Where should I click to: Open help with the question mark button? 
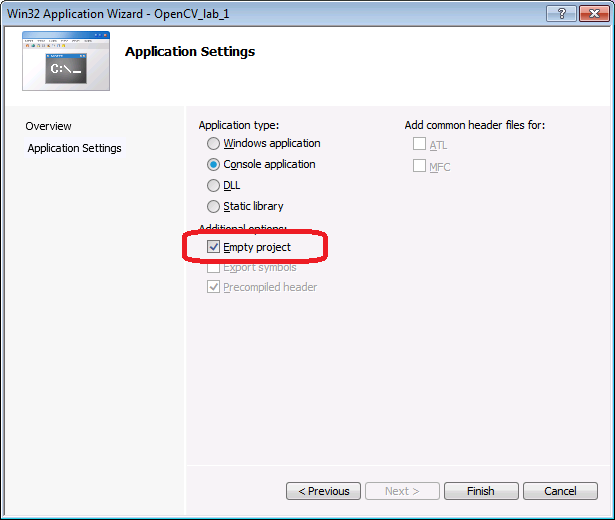(x=561, y=14)
